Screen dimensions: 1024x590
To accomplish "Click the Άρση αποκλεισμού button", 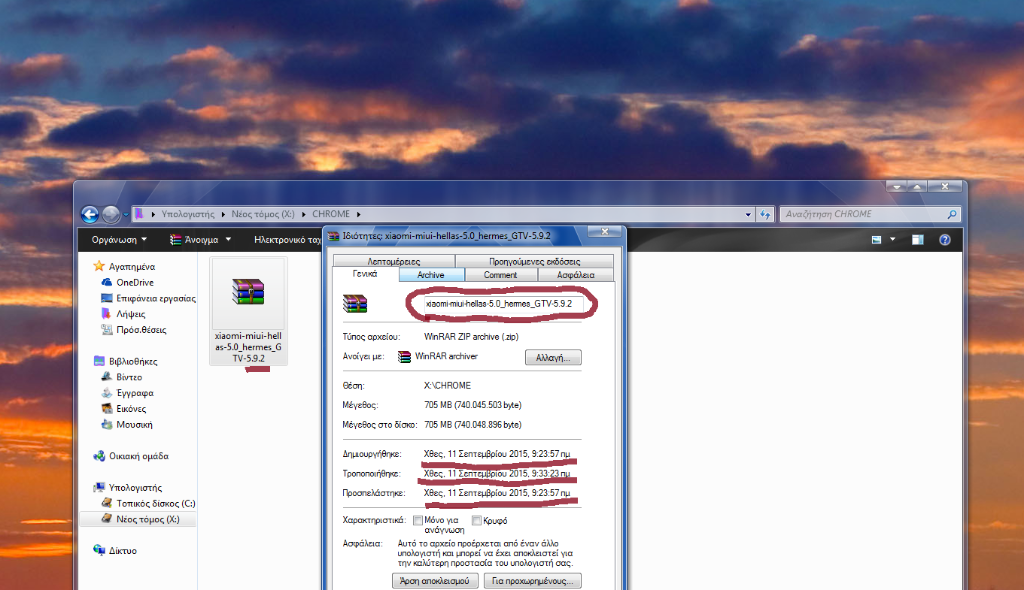I will [435, 581].
